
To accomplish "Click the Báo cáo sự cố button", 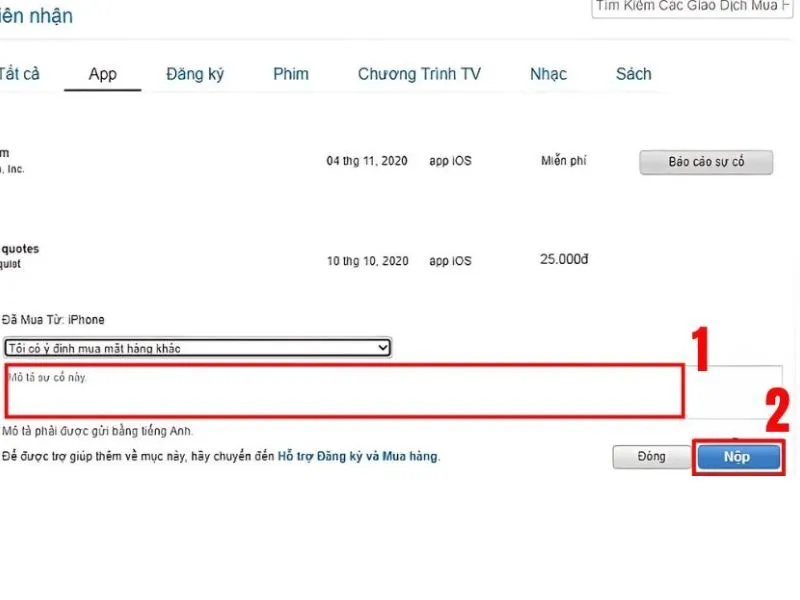I will (706, 162).
